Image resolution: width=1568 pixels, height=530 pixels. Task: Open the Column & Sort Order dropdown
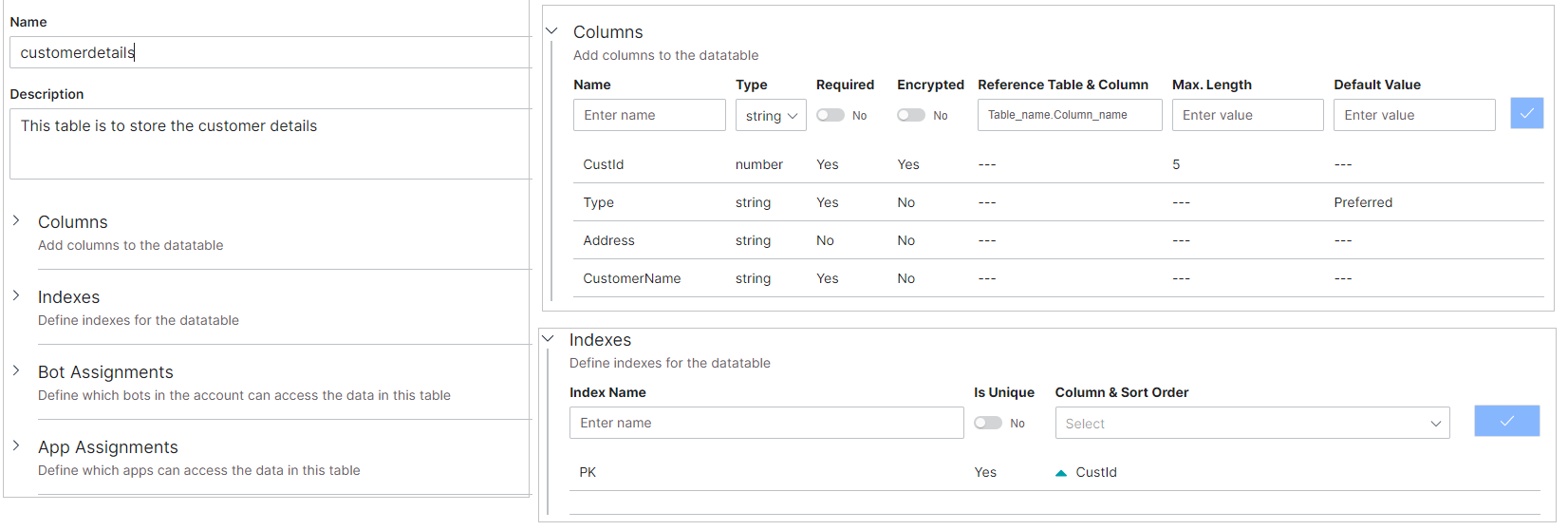1251,424
